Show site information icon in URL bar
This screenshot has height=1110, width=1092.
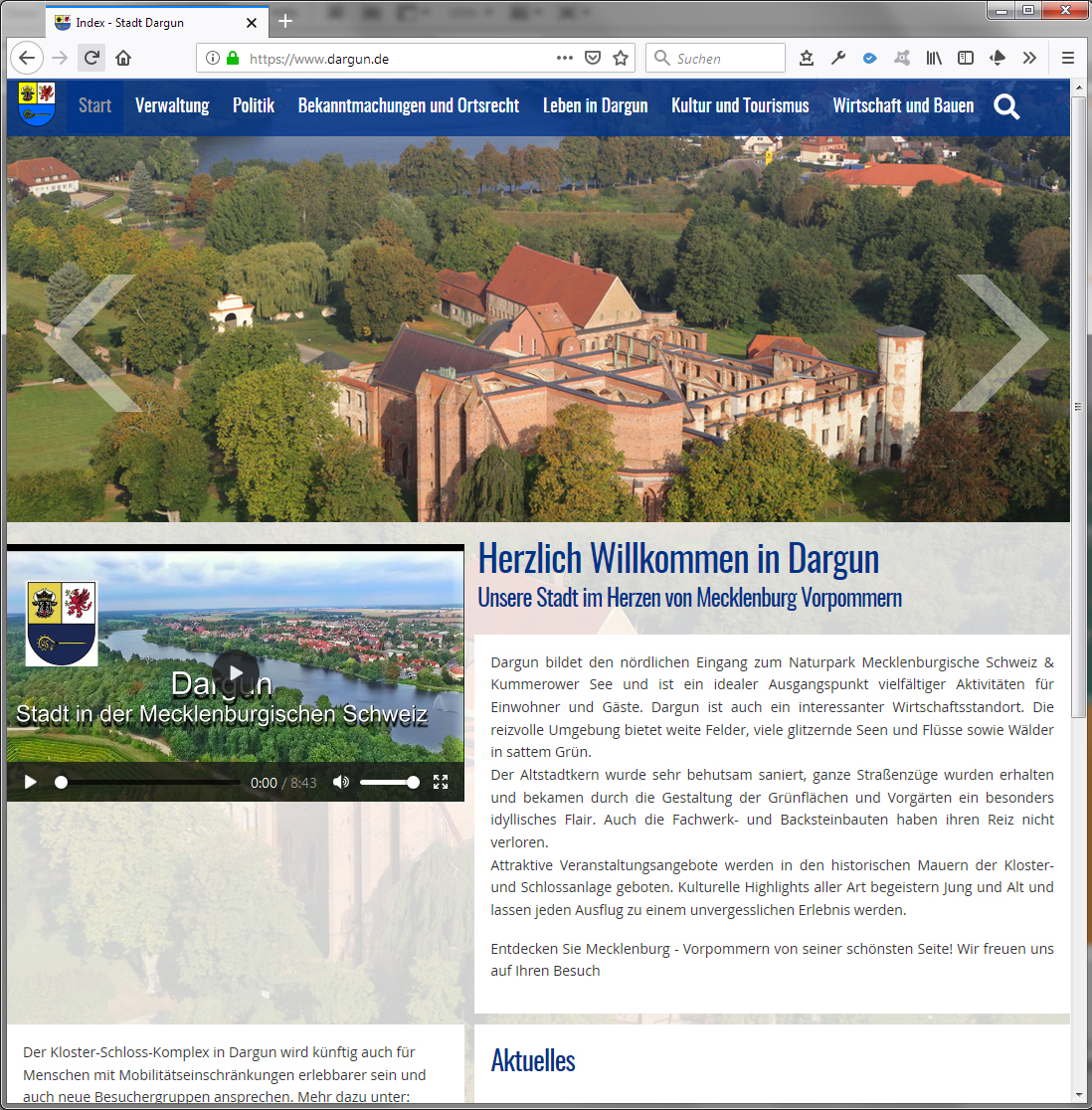(x=212, y=58)
